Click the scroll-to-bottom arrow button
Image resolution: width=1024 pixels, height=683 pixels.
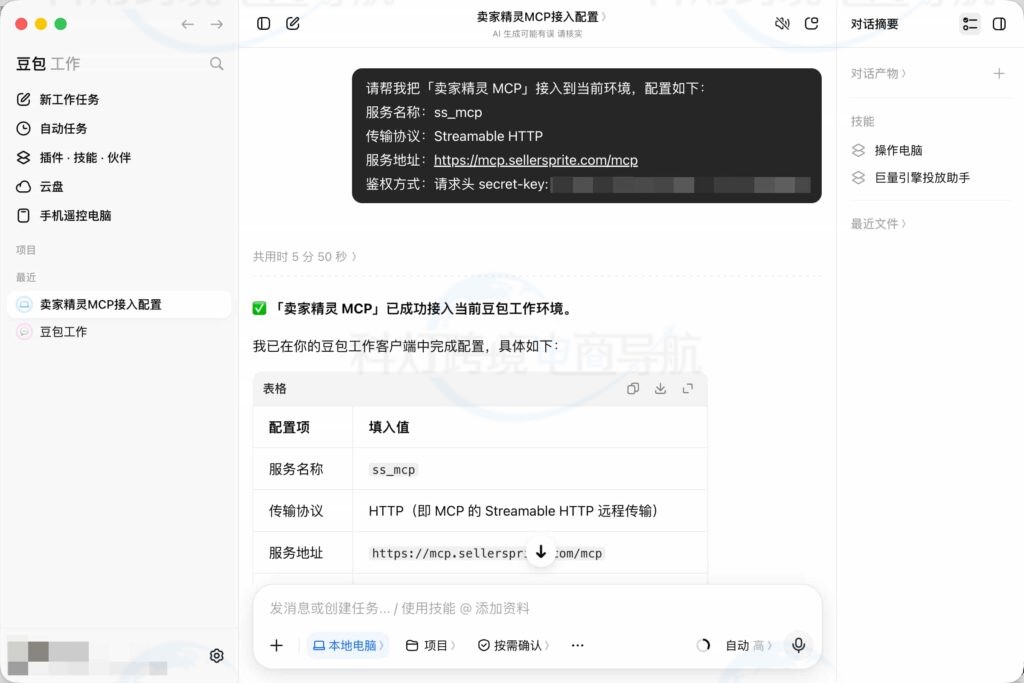541,552
